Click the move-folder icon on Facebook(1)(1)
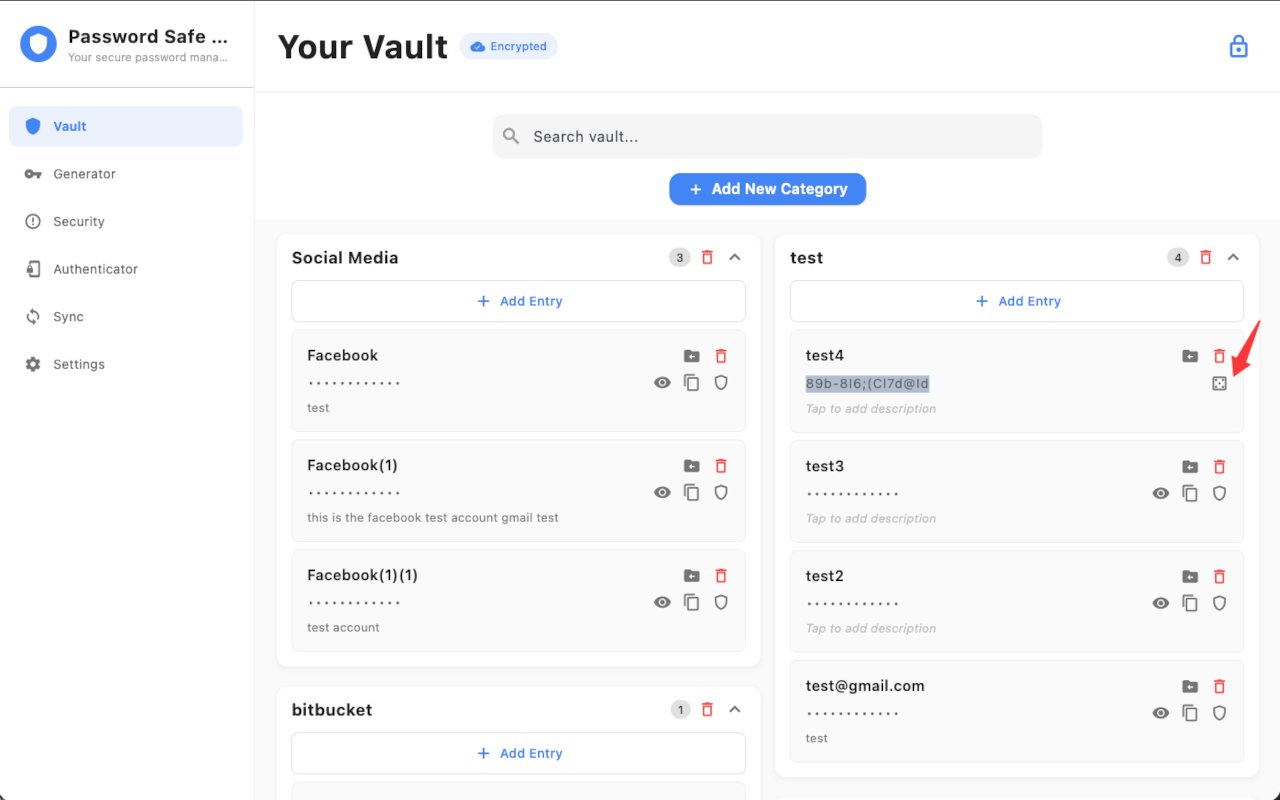This screenshot has height=800, width=1280. click(692, 576)
